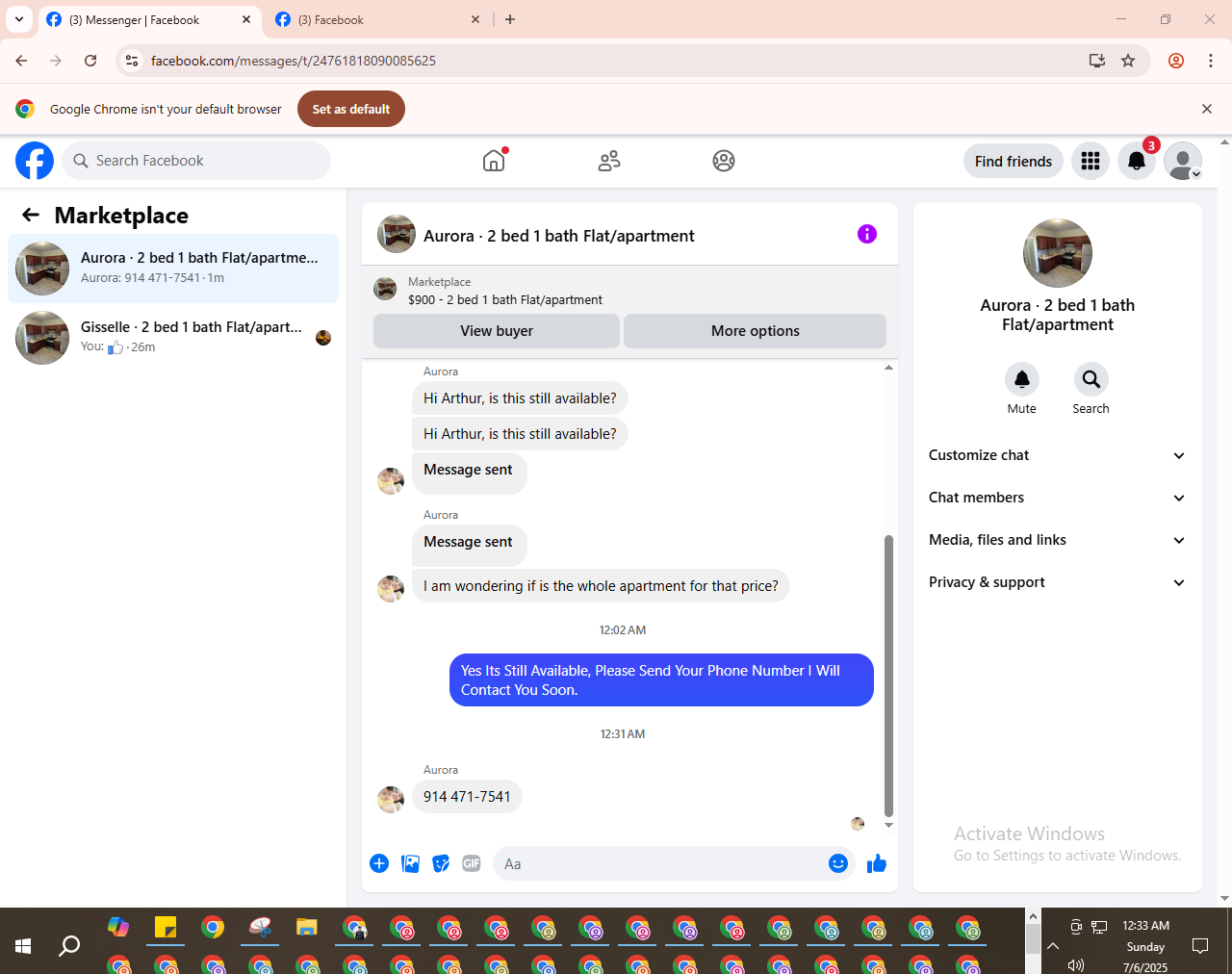Click the View buyer button
The height and width of the screenshot is (974, 1232).
click(497, 331)
